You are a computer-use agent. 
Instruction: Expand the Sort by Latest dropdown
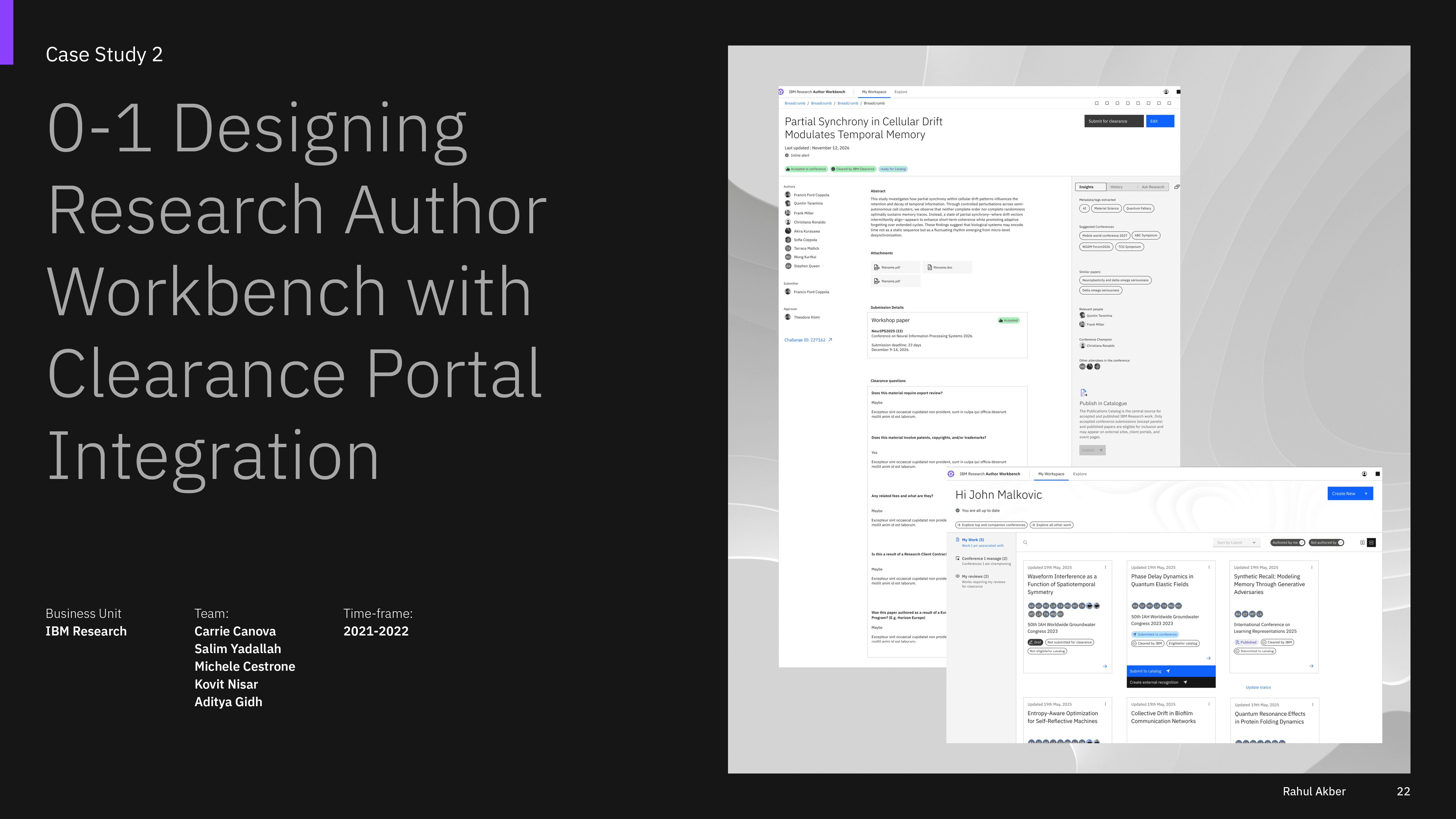(x=1236, y=543)
